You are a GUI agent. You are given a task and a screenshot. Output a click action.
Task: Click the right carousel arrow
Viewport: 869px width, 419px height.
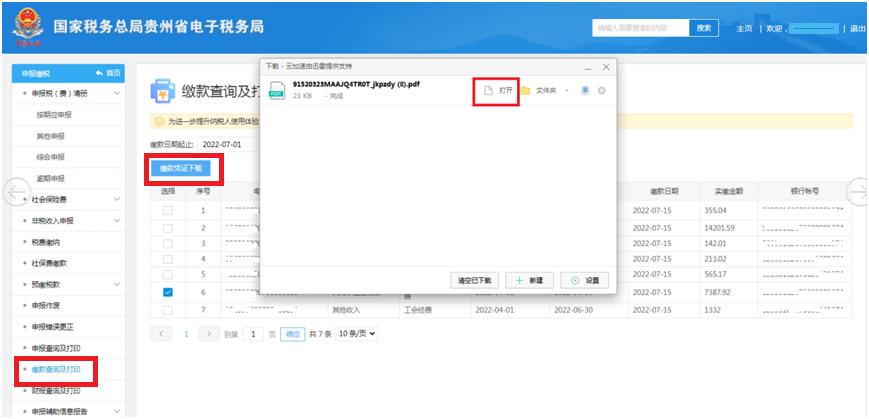point(857,190)
